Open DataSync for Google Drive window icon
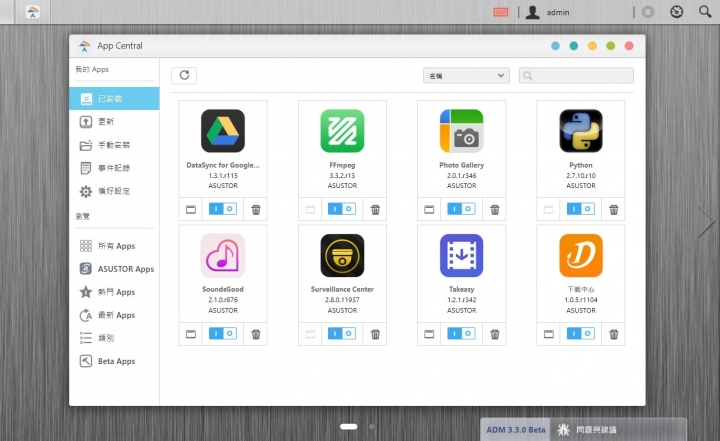Screen dimensions: 720x441 191,209
